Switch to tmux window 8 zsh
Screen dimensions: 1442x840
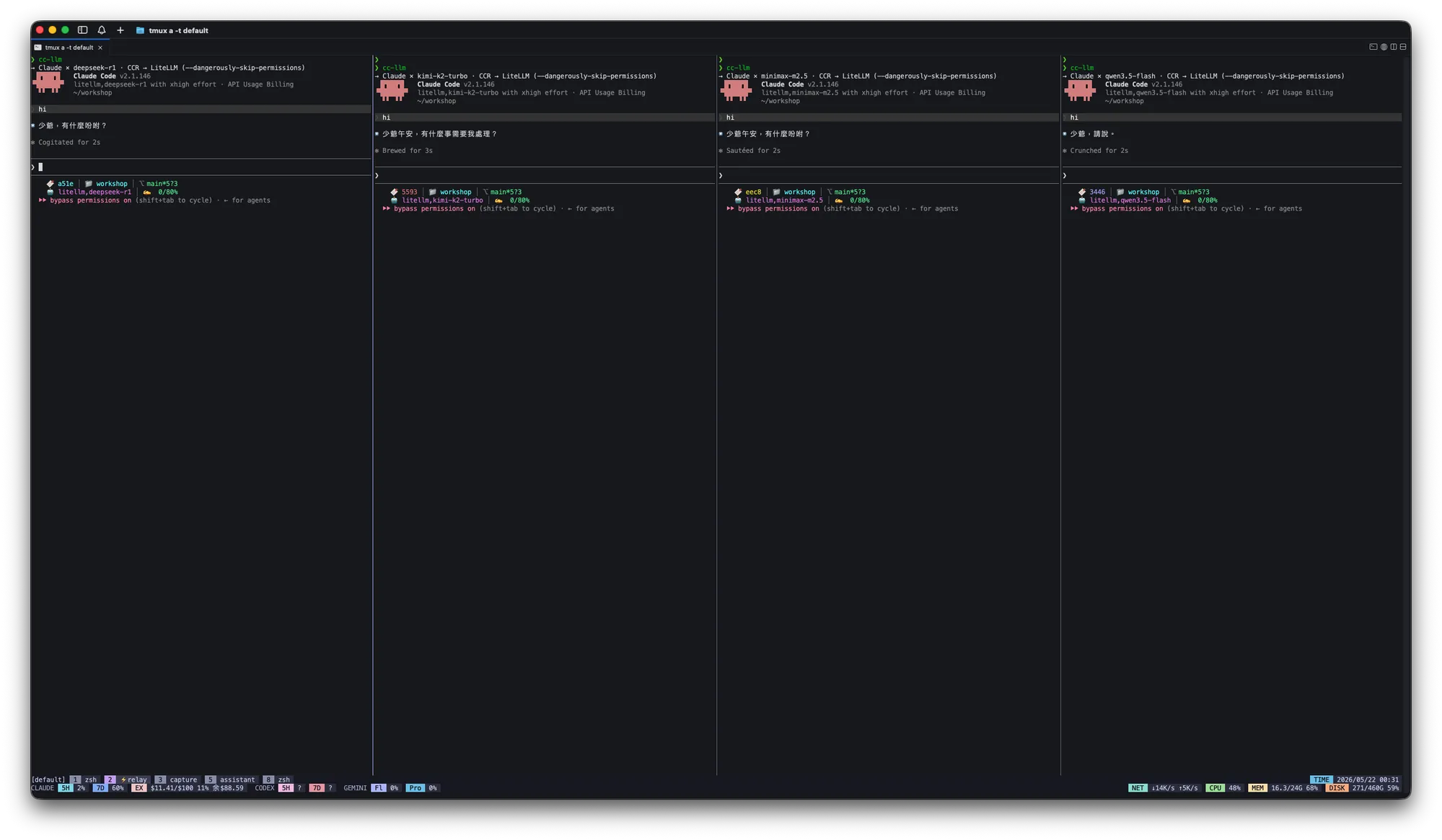[x=277, y=779]
